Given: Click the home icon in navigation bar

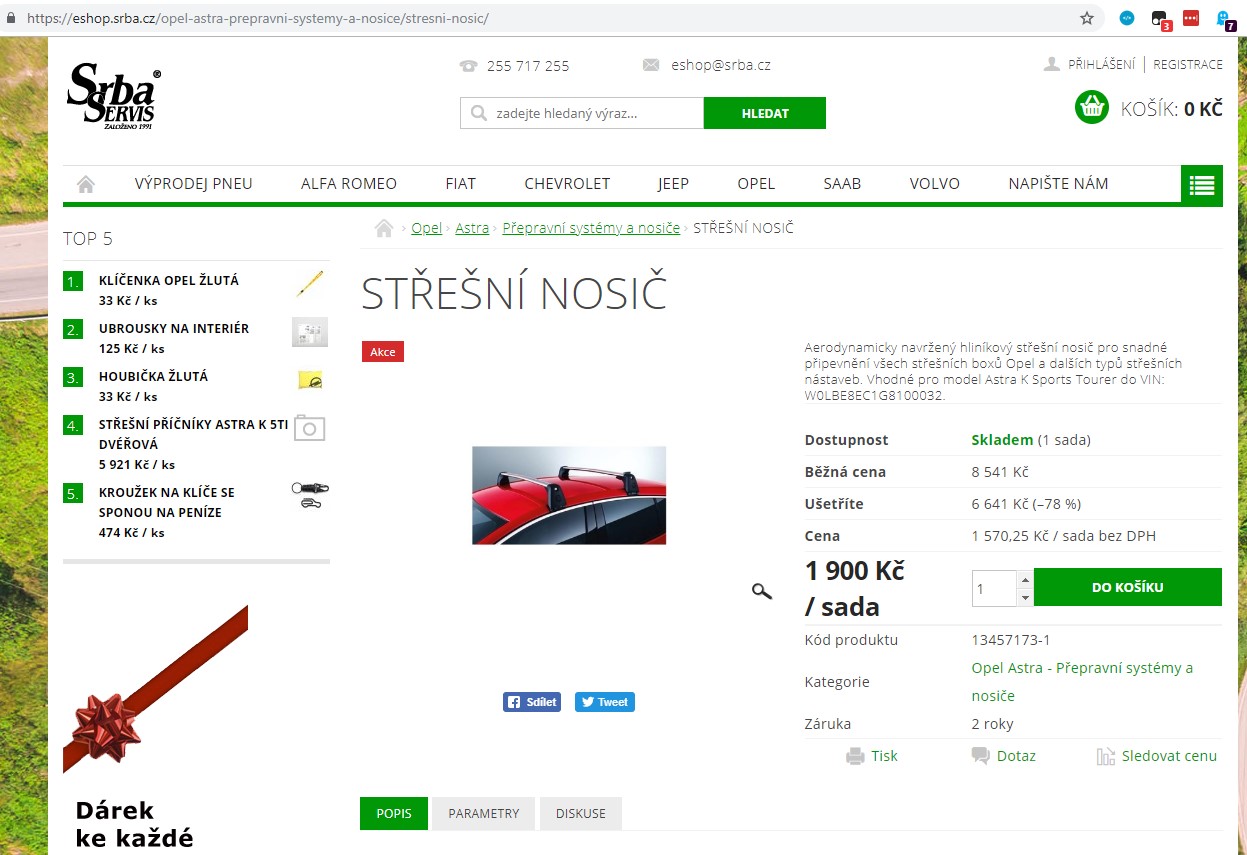Looking at the screenshot, I should coord(86,184).
